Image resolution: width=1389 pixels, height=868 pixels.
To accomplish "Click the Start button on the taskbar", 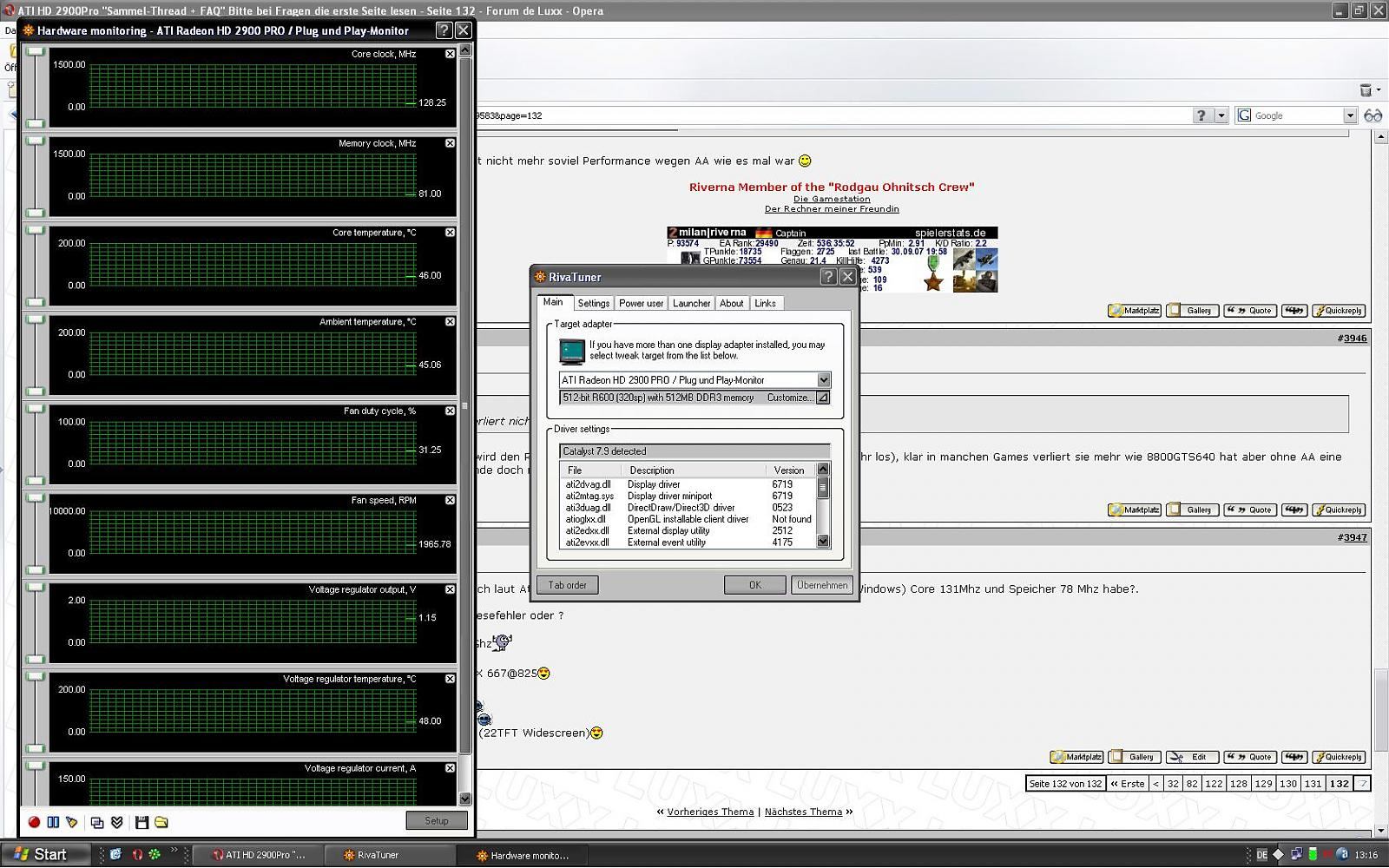I will [x=46, y=855].
